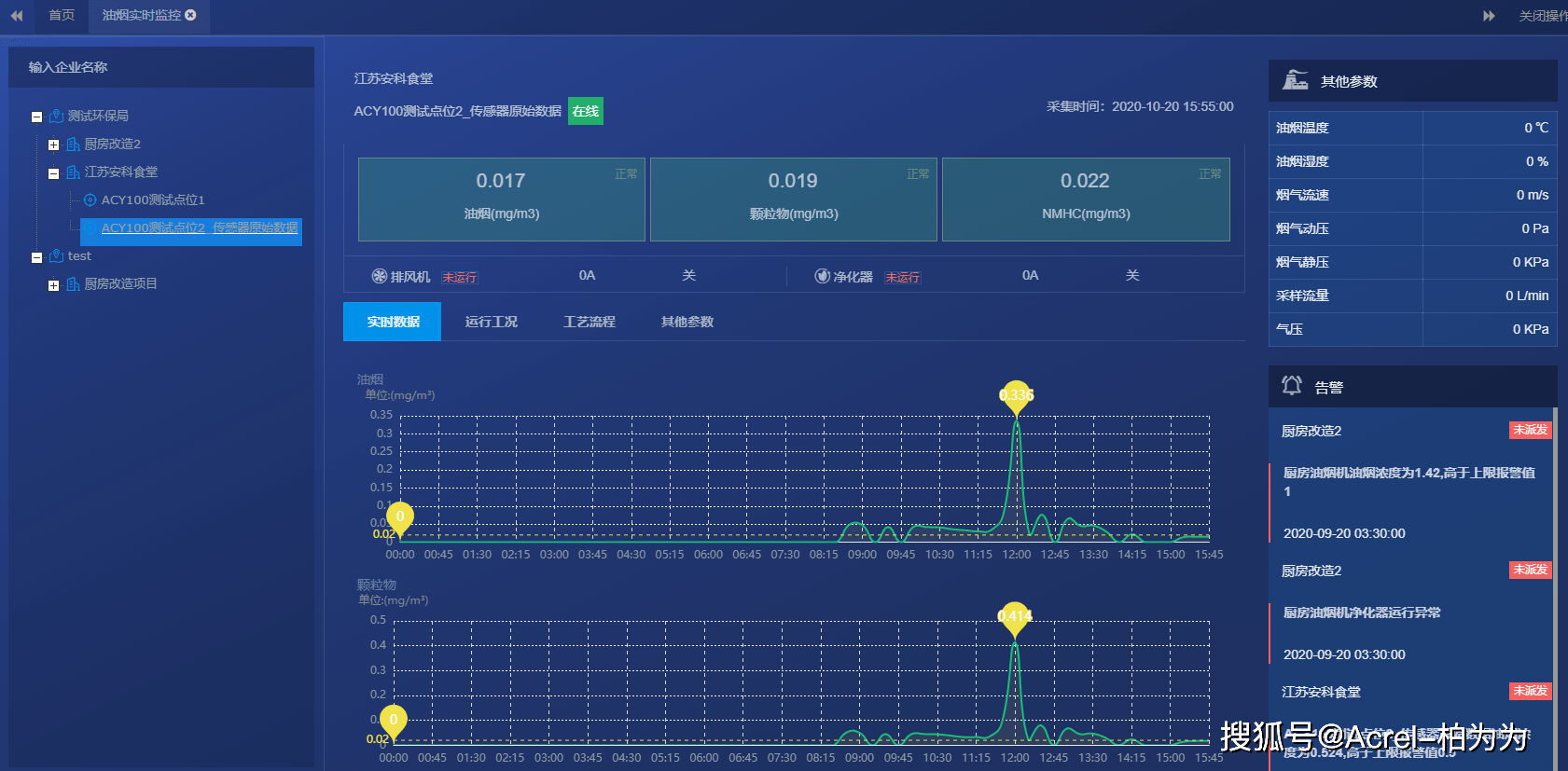Click the first 未派发 alarm status button
Image resolution: width=1568 pixels, height=771 pixels.
click(1530, 430)
